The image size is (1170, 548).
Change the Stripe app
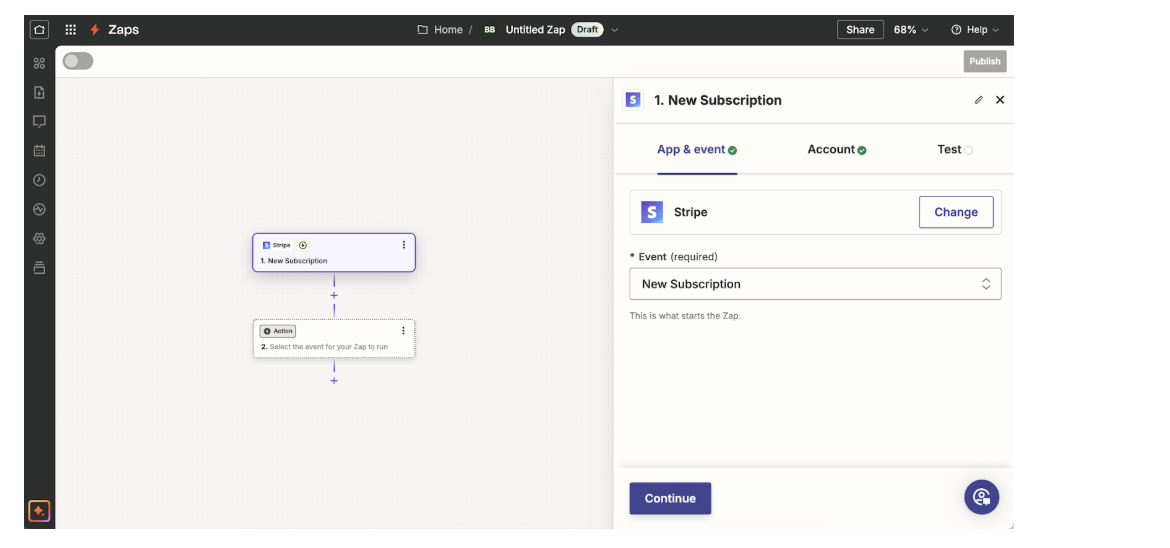tap(956, 212)
